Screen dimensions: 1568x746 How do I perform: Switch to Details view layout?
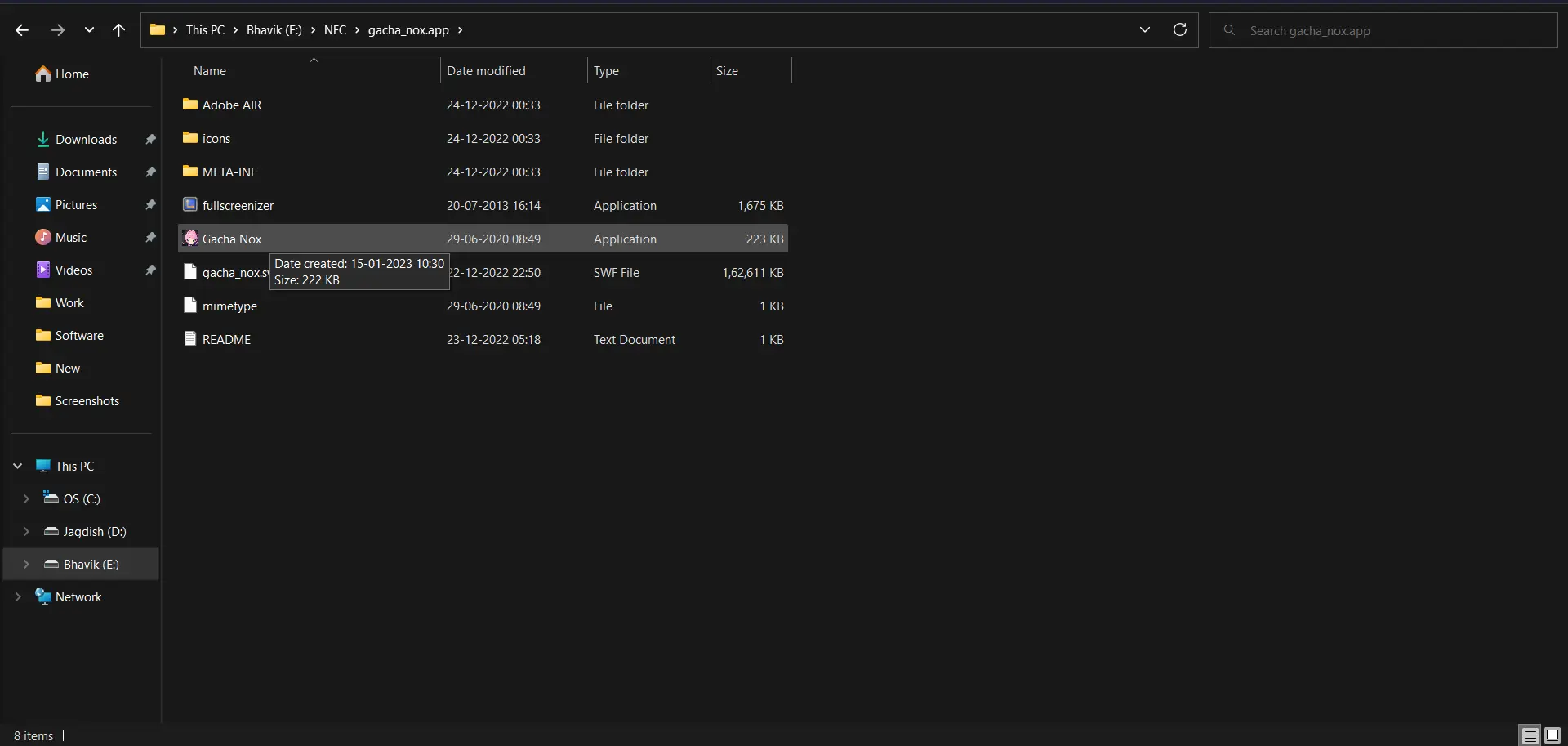pos(1530,735)
